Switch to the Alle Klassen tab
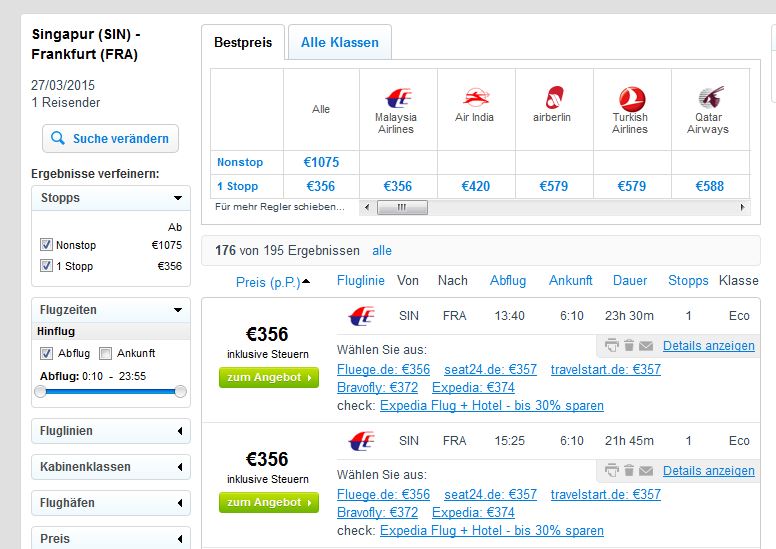776x549 pixels. (340, 43)
